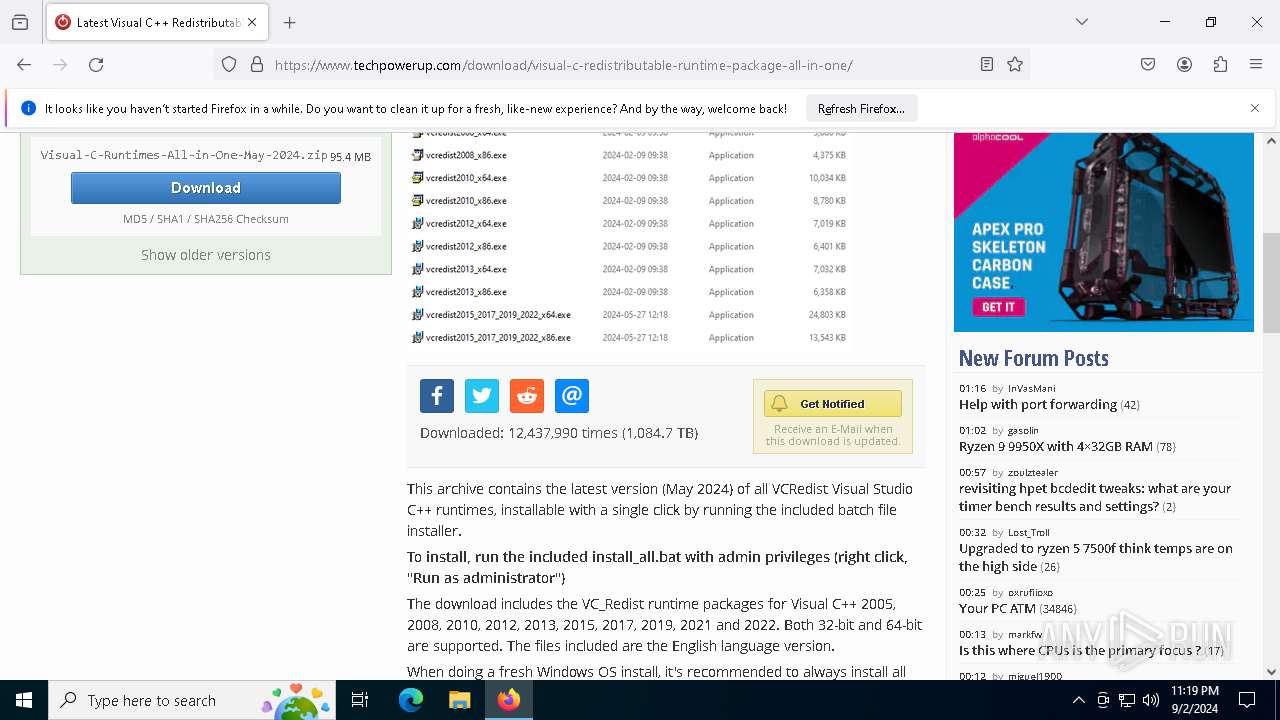Bookmark this page with star icon
This screenshot has height=720, width=1280.
1015,65
